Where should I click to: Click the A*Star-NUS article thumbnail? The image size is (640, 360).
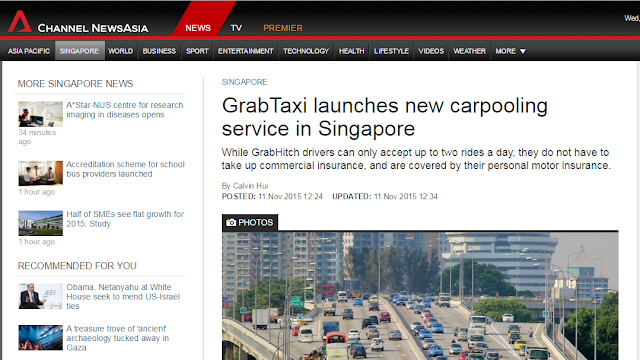pos(40,114)
